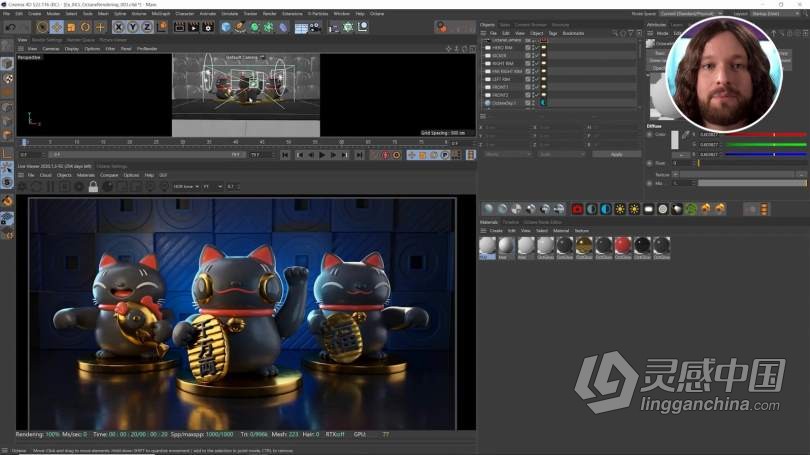
Task: Toggle the checkbox on FRONT2 row
Action: [x=527, y=95]
